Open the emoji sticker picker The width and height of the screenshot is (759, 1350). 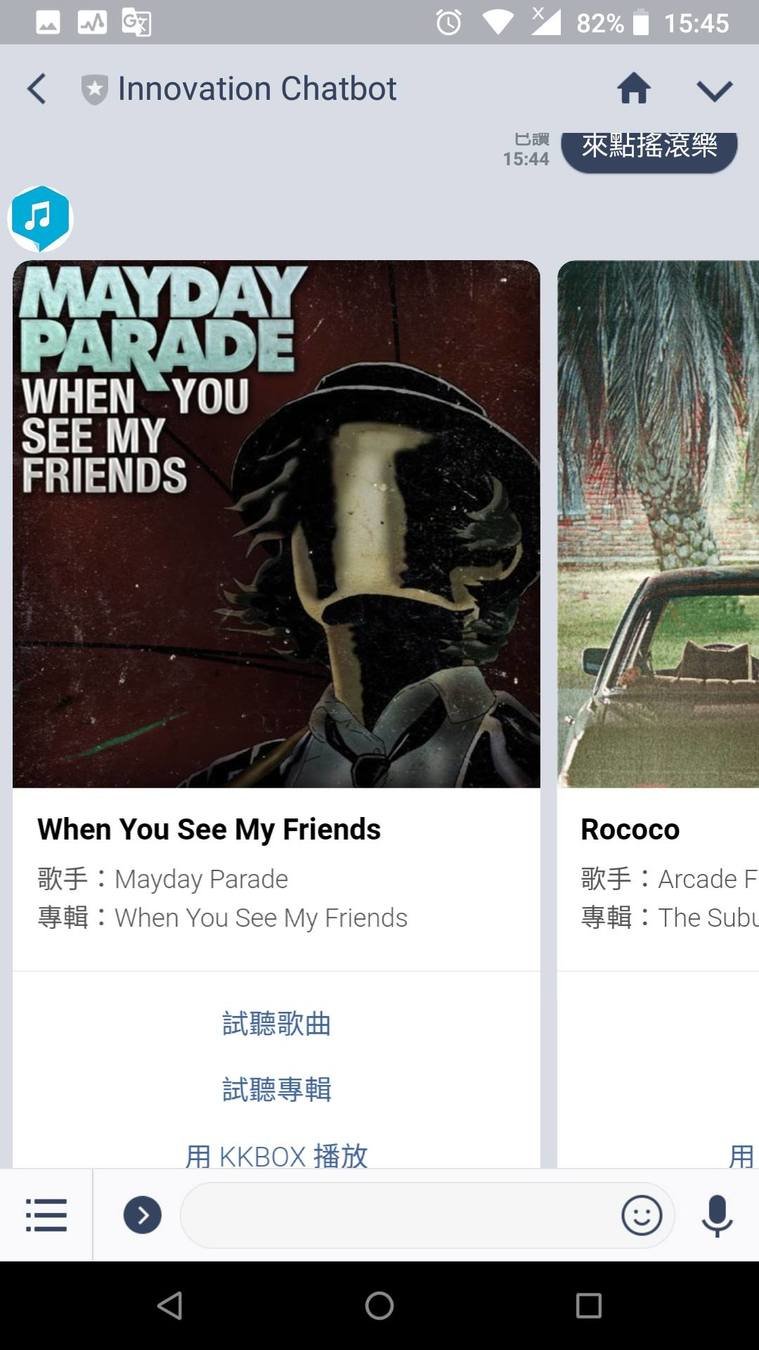(642, 1215)
